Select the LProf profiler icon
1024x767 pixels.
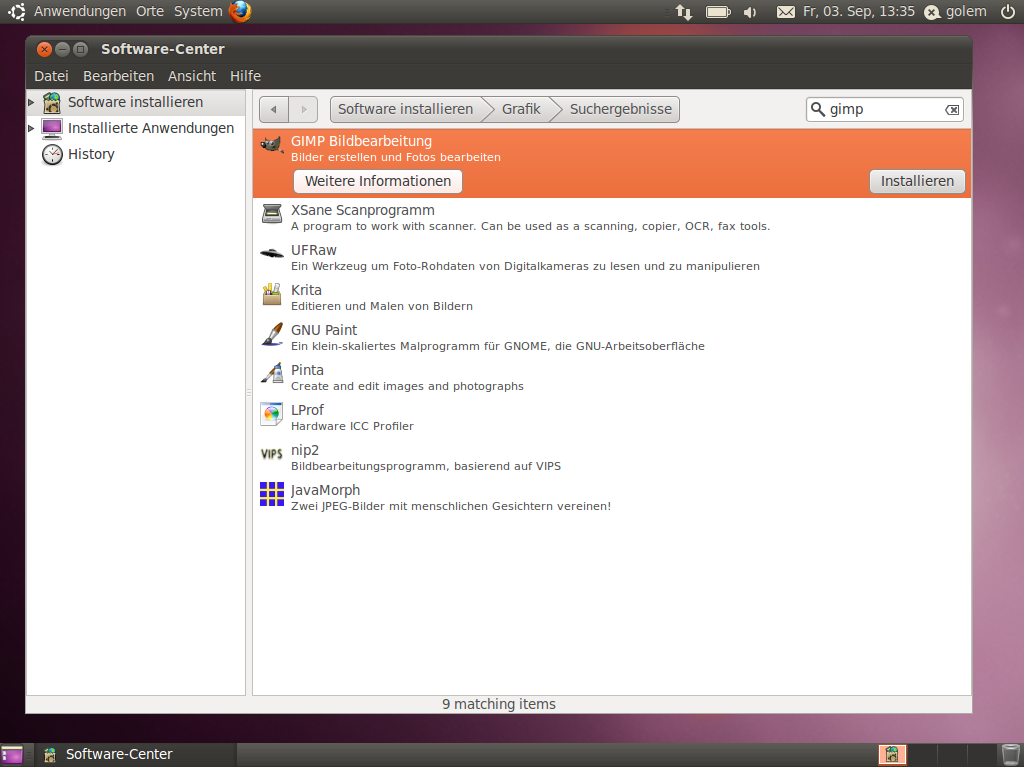[272, 414]
